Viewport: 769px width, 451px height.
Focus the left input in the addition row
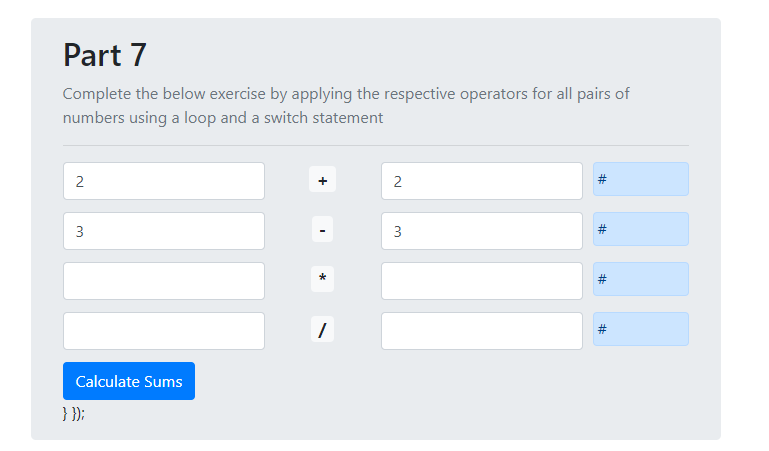(164, 181)
